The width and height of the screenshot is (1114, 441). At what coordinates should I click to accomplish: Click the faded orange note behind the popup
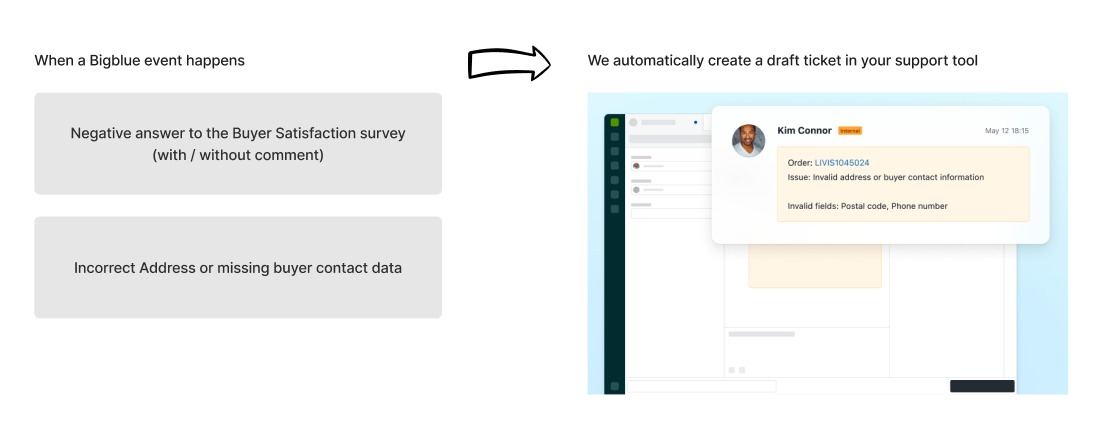pos(815,266)
